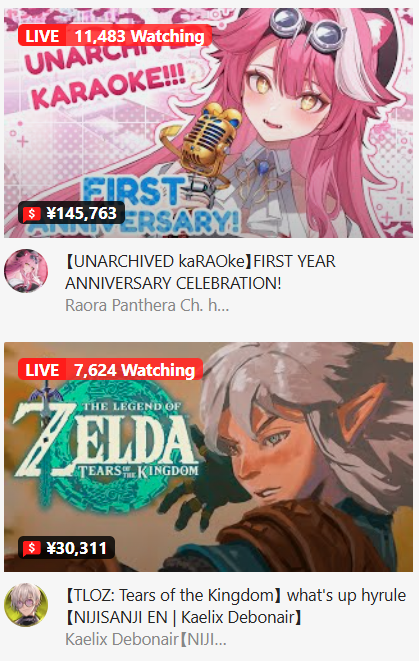Click red superchat dollar icon on karaoke stream
The height and width of the screenshot is (661, 419).
tap(32, 214)
